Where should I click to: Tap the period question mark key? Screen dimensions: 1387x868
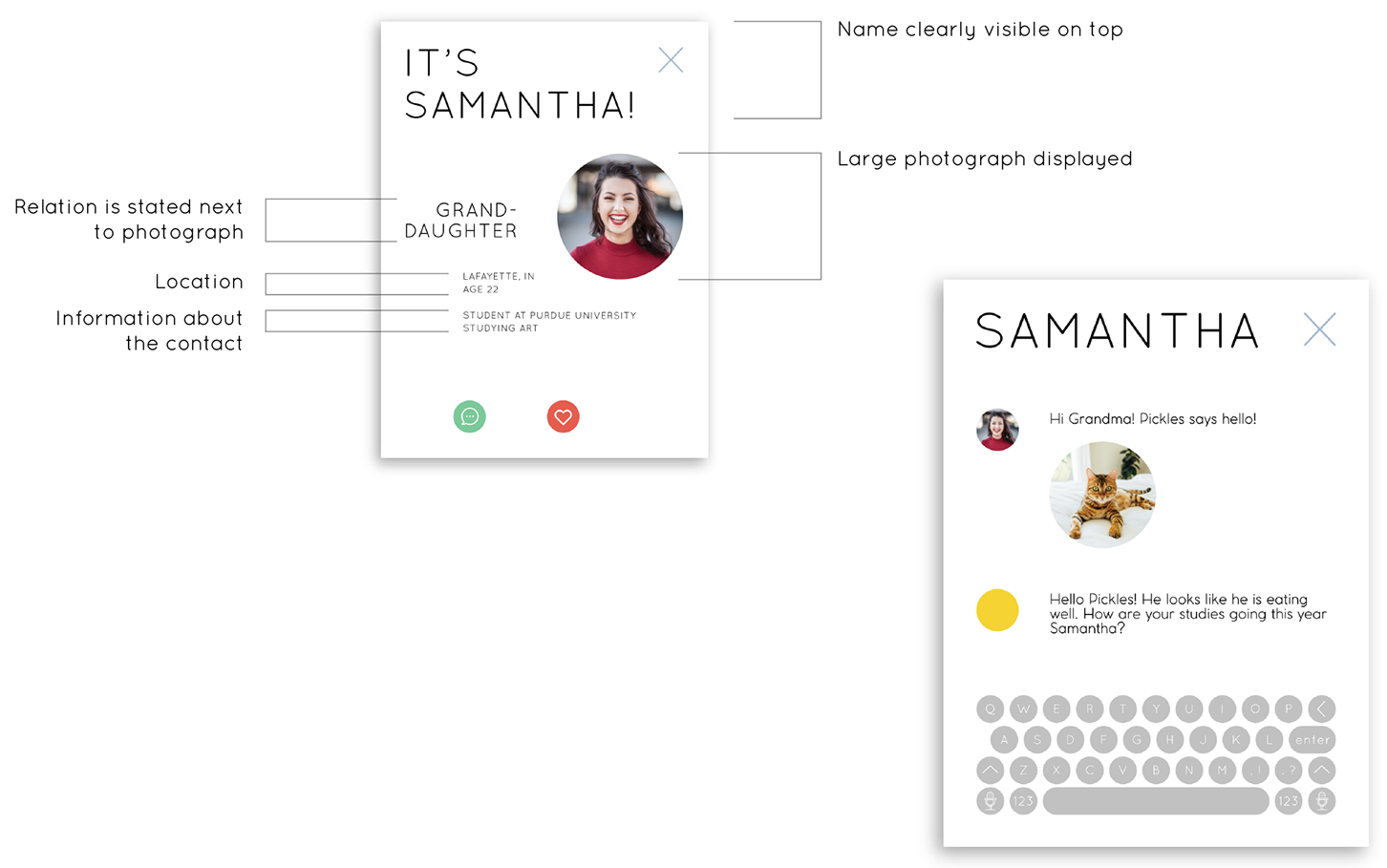(x=1289, y=770)
